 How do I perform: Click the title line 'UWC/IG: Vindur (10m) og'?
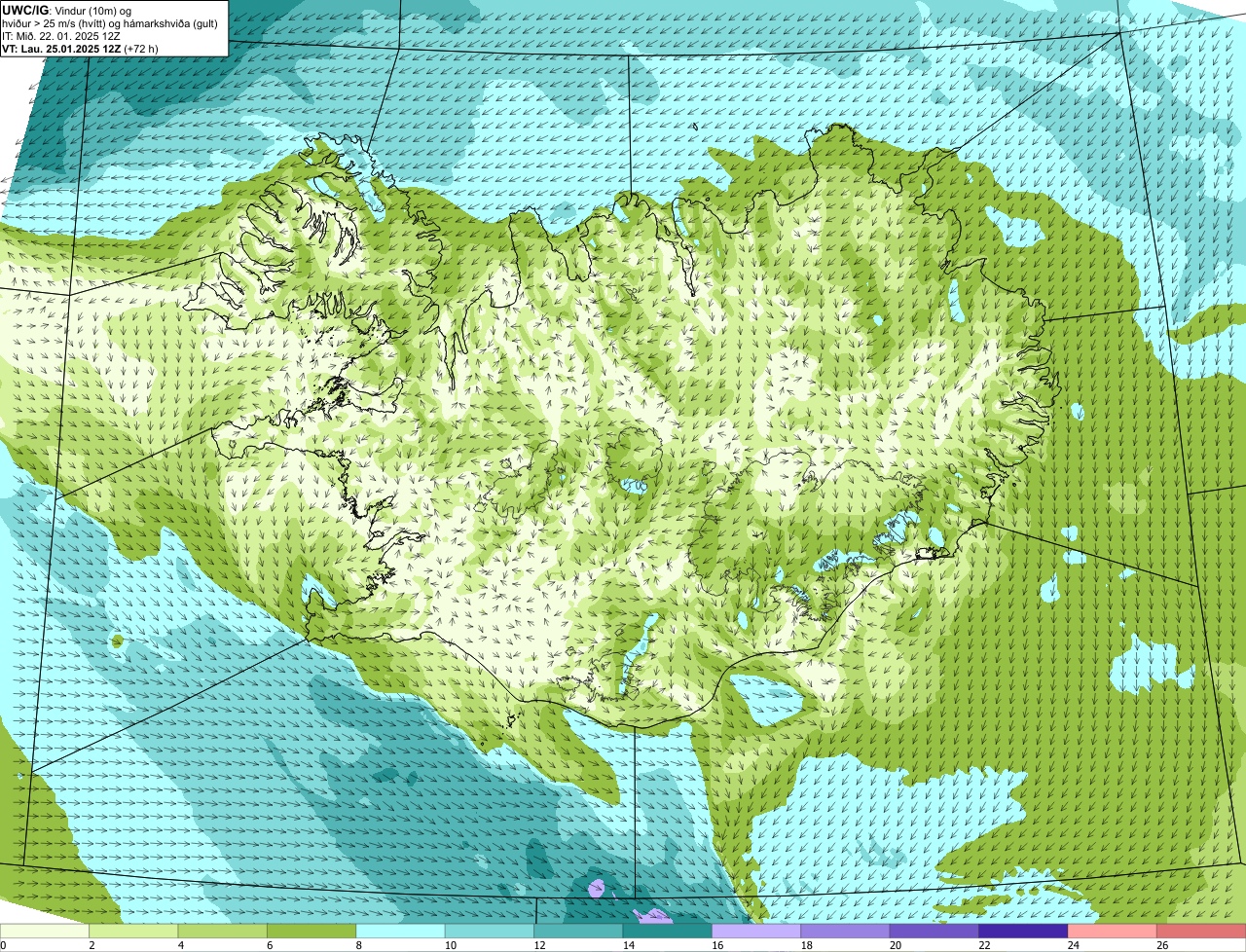pyautogui.click(x=66, y=9)
